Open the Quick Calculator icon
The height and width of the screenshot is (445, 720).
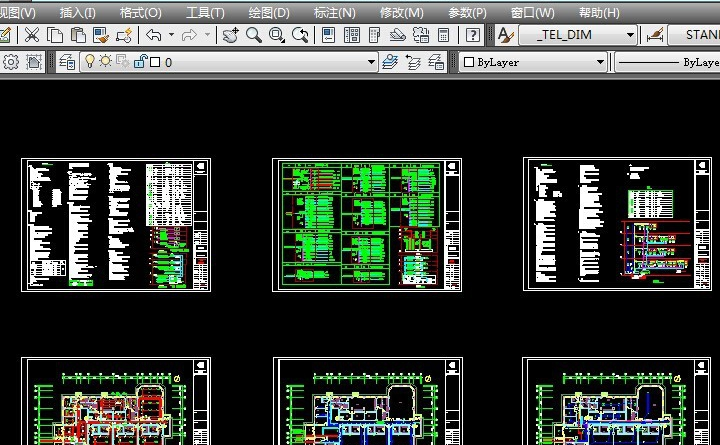click(443, 35)
